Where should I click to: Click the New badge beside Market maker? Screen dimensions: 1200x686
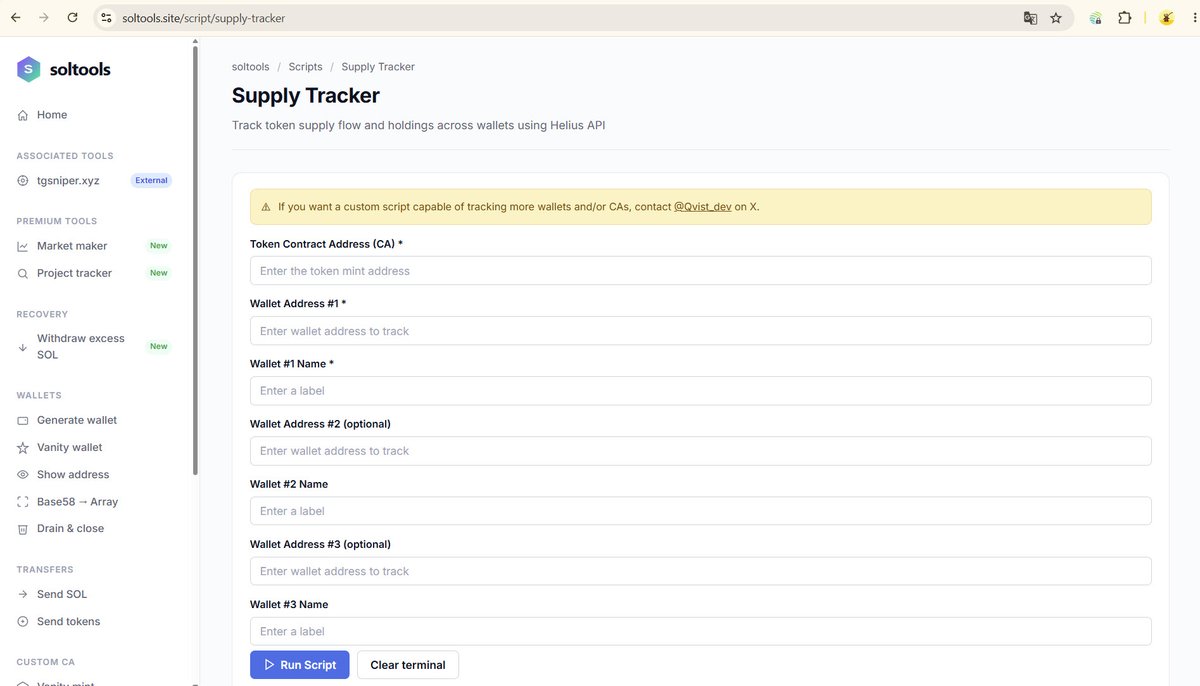point(158,246)
